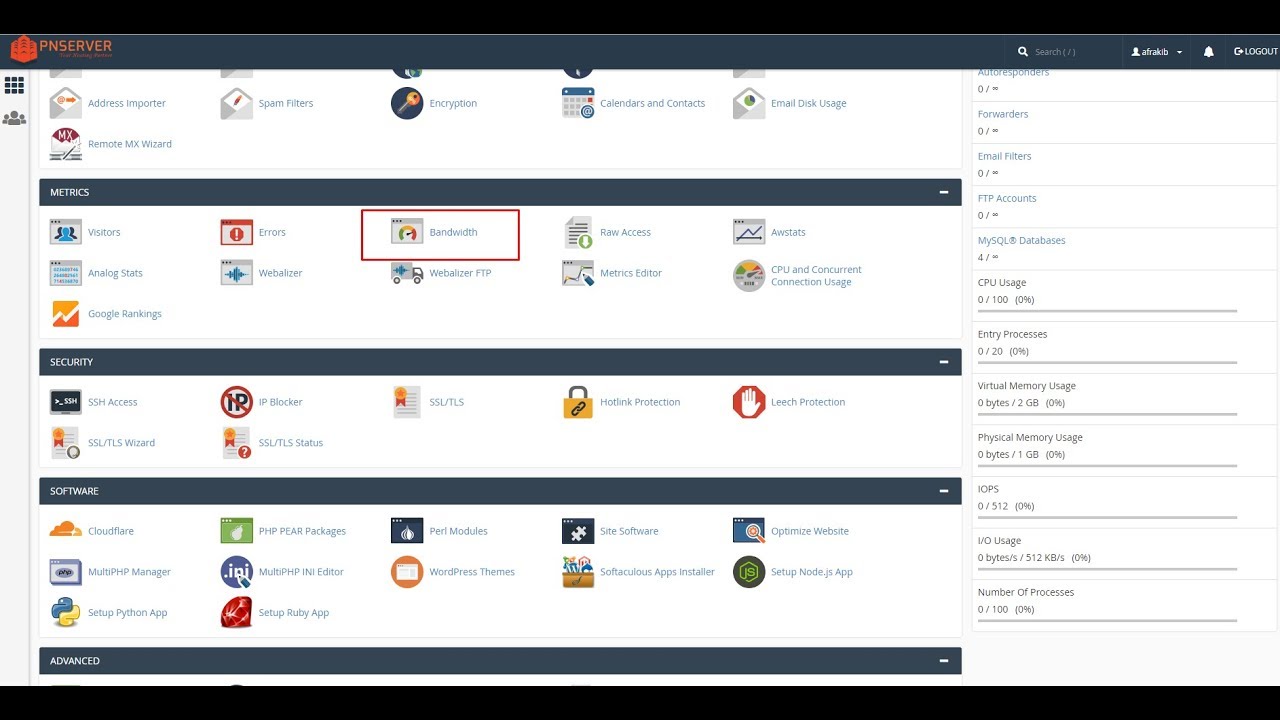This screenshot has height=720, width=1280.
Task: Open the SSL/TLS Status icon
Action: point(237,443)
